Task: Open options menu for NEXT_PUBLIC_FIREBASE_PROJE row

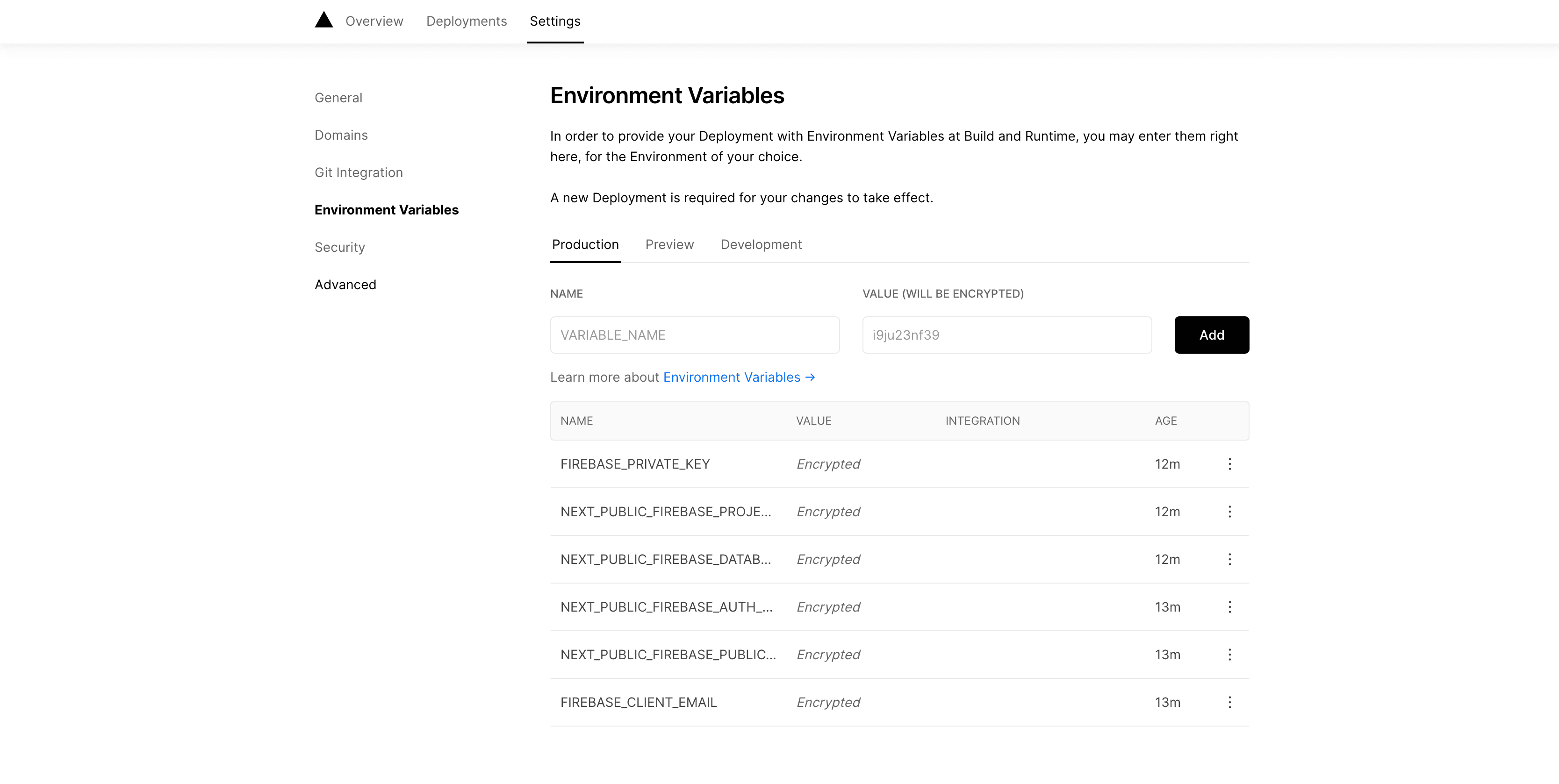Action: (1229, 512)
